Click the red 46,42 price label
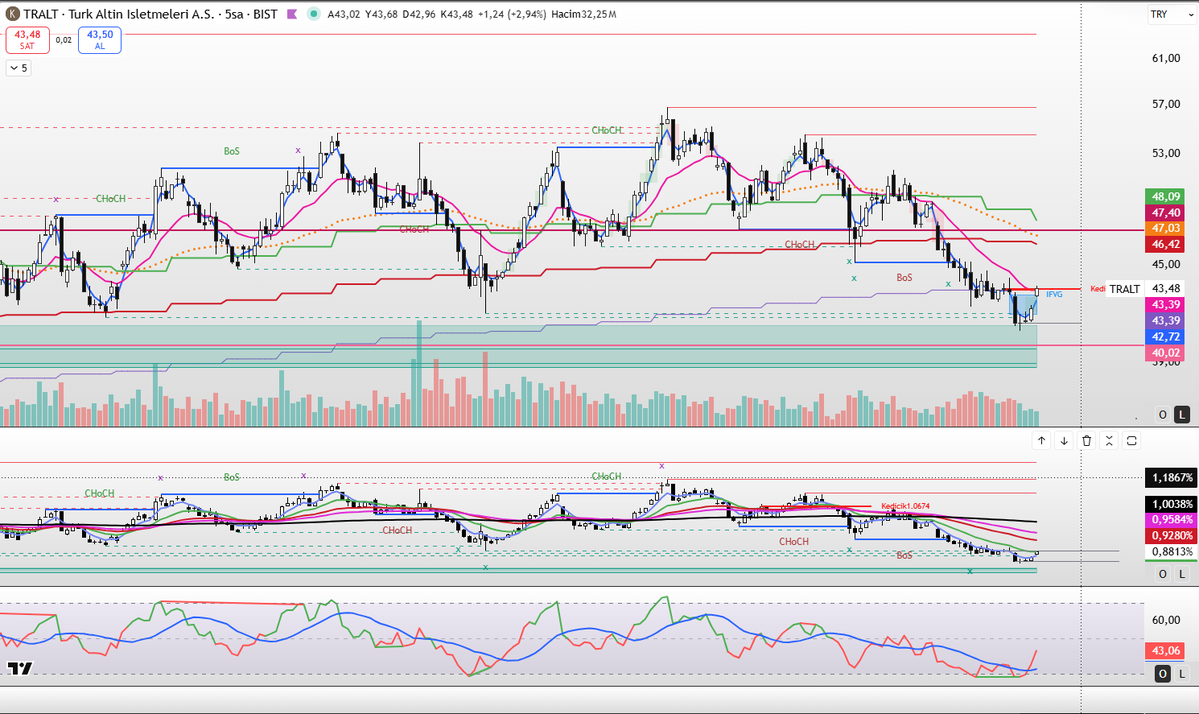 [x=1165, y=245]
